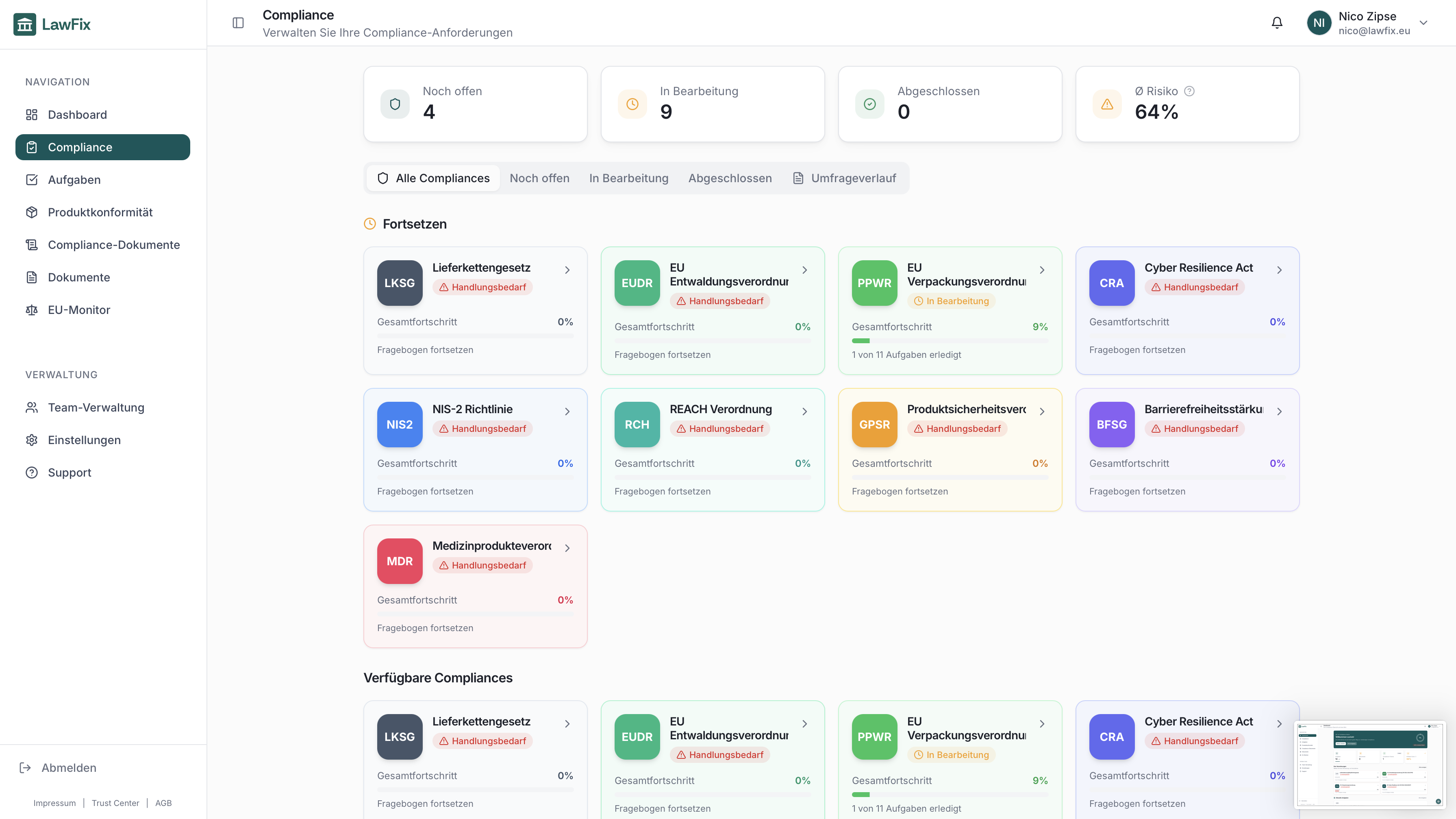The width and height of the screenshot is (1456, 819).
Task: Click the Abgeschlossen checkmark icon card
Action: pos(869,104)
